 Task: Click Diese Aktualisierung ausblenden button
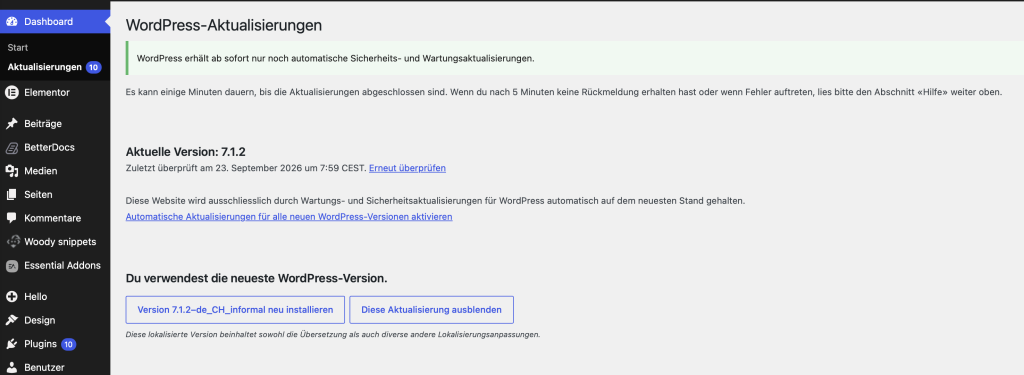[x=432, y=310]
